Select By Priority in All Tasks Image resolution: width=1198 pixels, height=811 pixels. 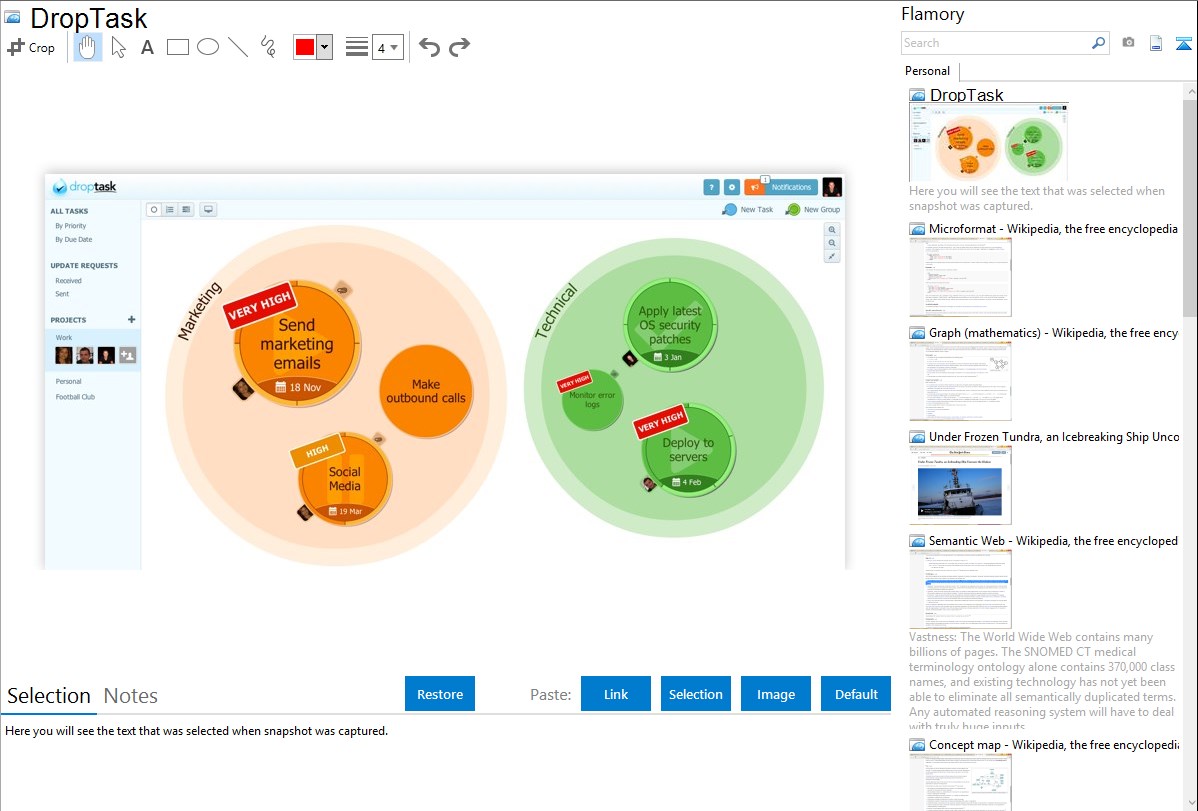coord(70,226)
